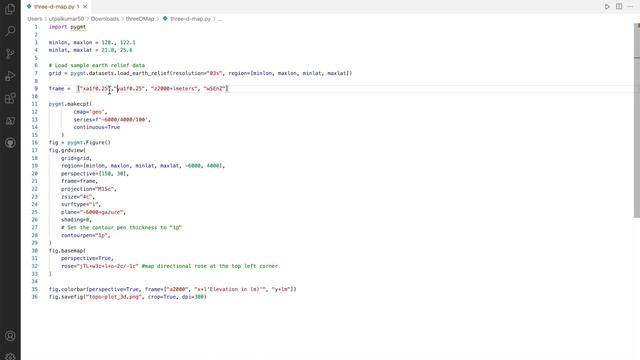640x360 pixels.
Task: Click the contour pen thickness comment
Action: point(121,227)
